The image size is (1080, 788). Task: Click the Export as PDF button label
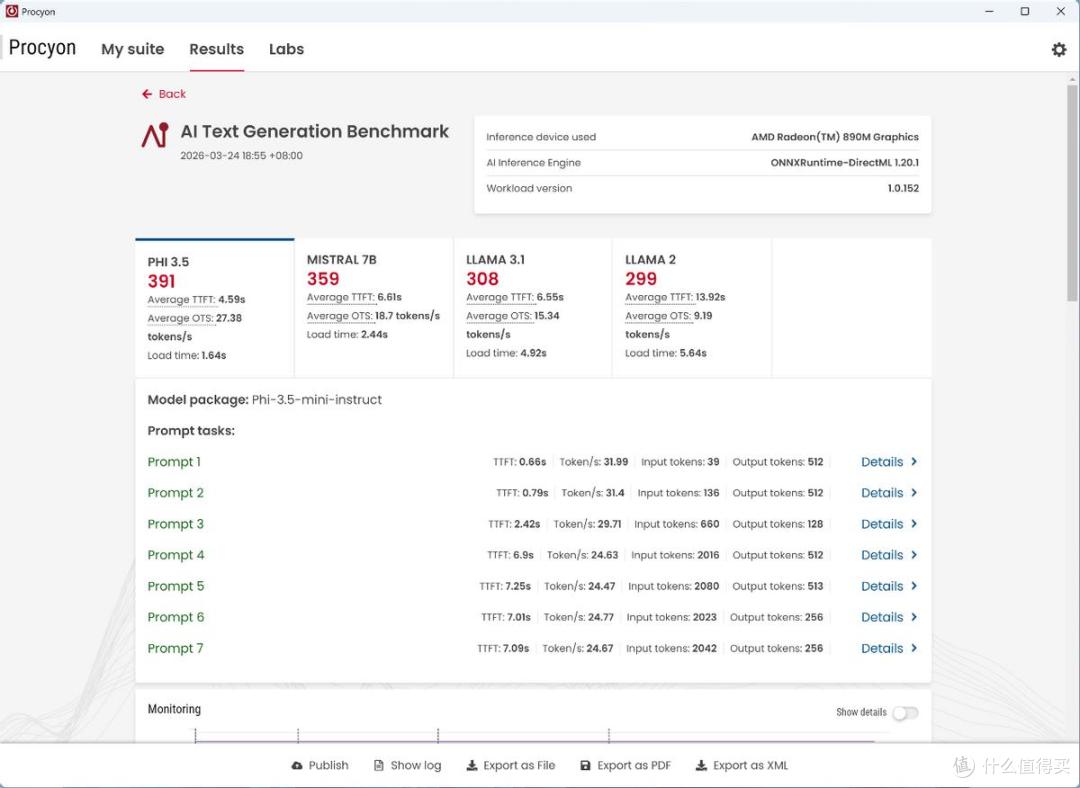[x=634, y=765]
